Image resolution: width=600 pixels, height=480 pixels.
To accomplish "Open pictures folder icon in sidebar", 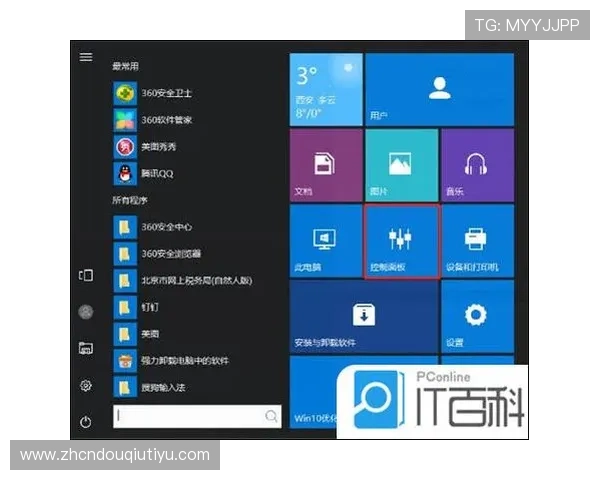I will coord(86,348).
